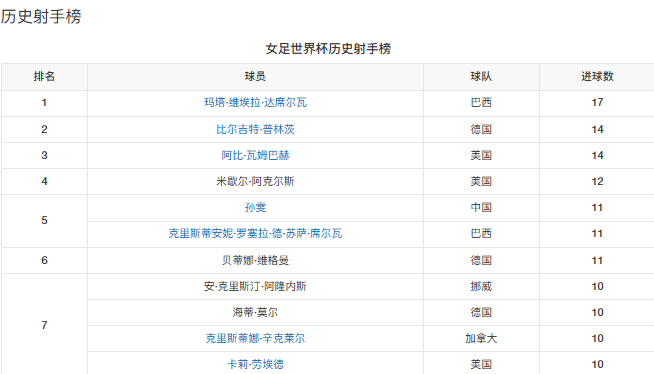Click team 美国 in 阿比·瓦姆巴赫 row

click(x=481, y=156)
